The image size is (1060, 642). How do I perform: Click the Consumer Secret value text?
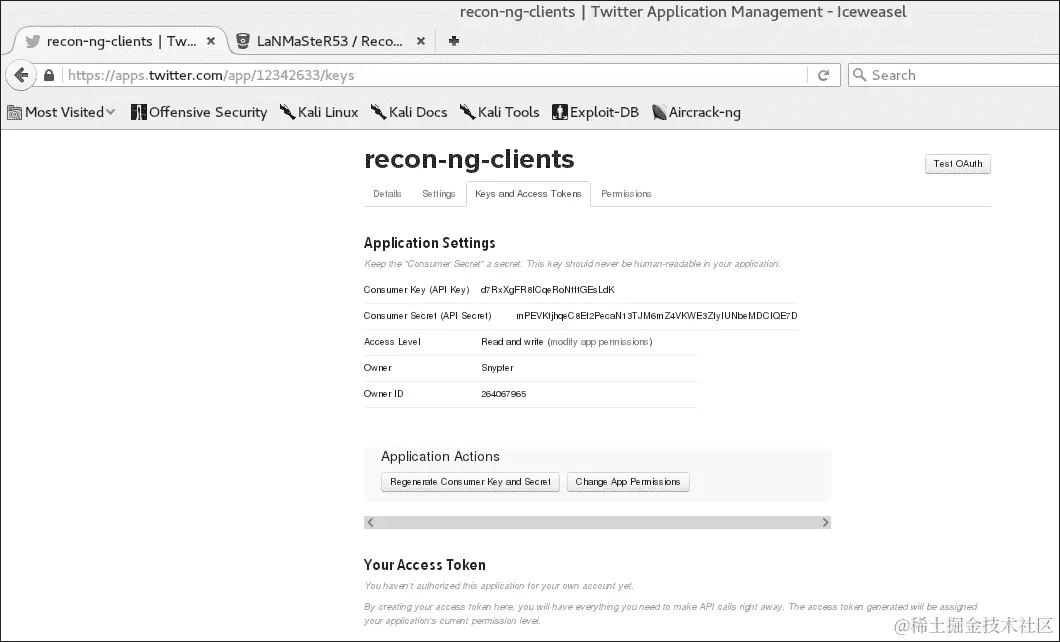coord(656,316)
